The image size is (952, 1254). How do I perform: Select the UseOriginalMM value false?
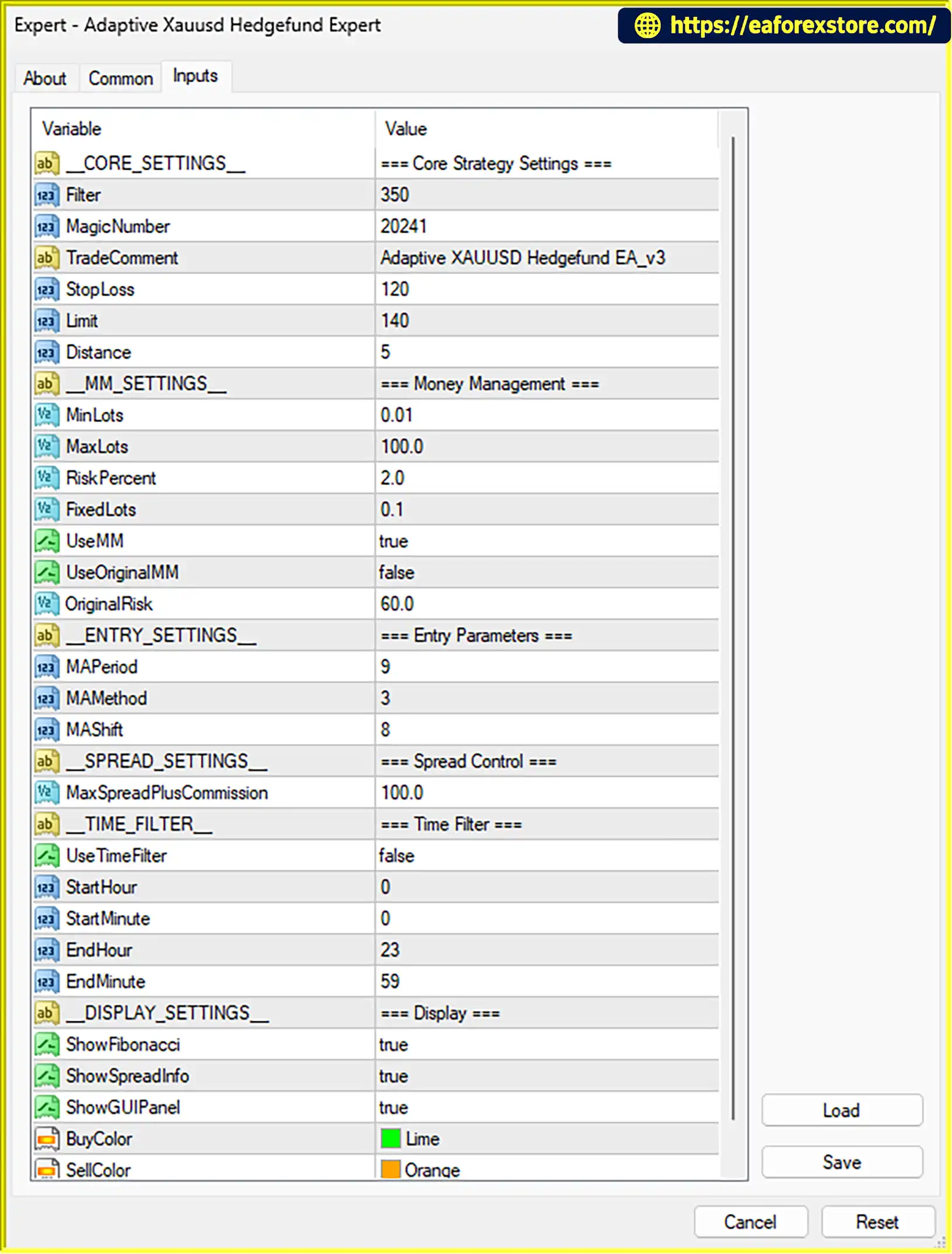[397, 573]
